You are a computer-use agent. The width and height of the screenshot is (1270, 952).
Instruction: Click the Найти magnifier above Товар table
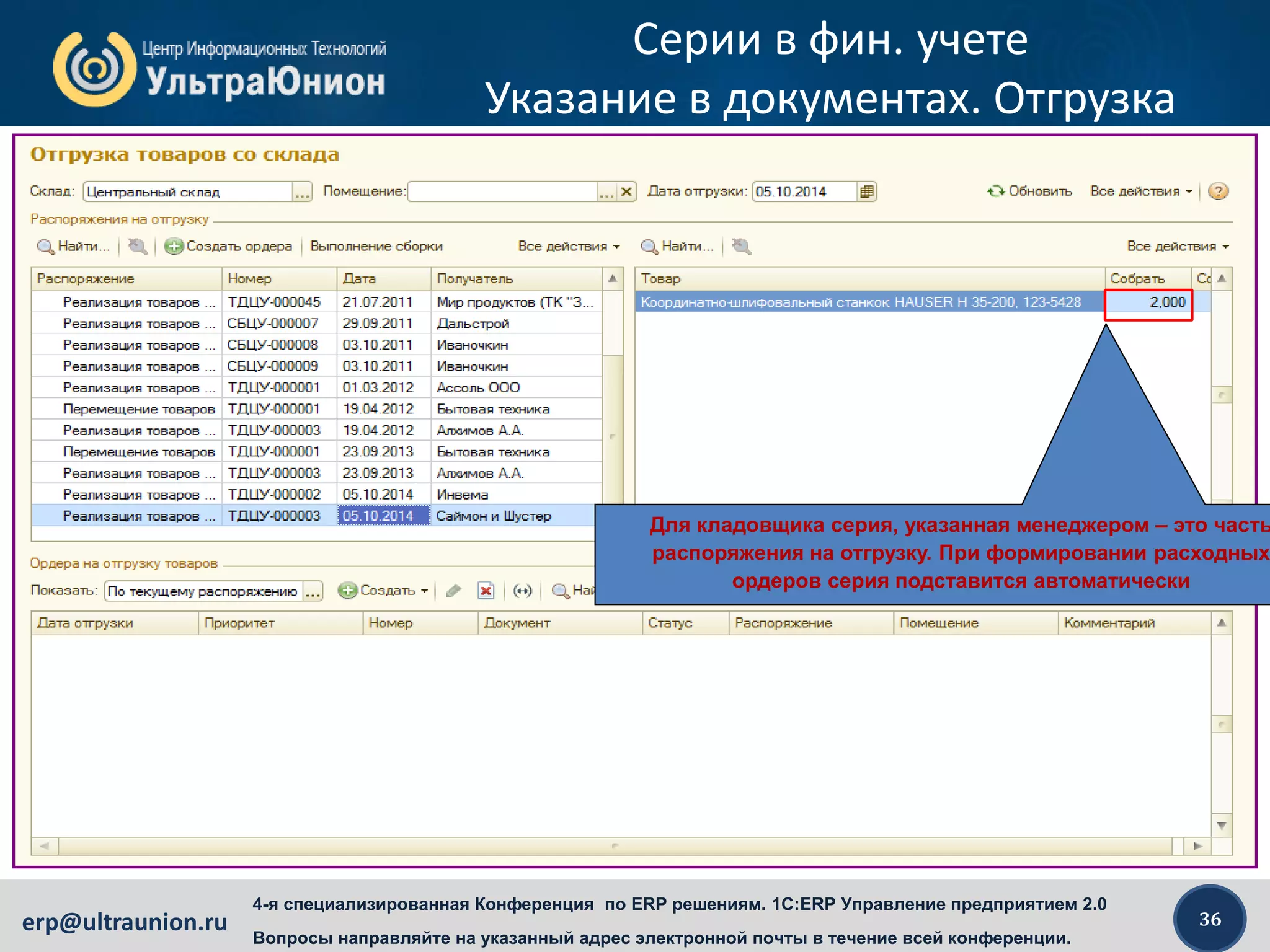(x=649, y=247)
